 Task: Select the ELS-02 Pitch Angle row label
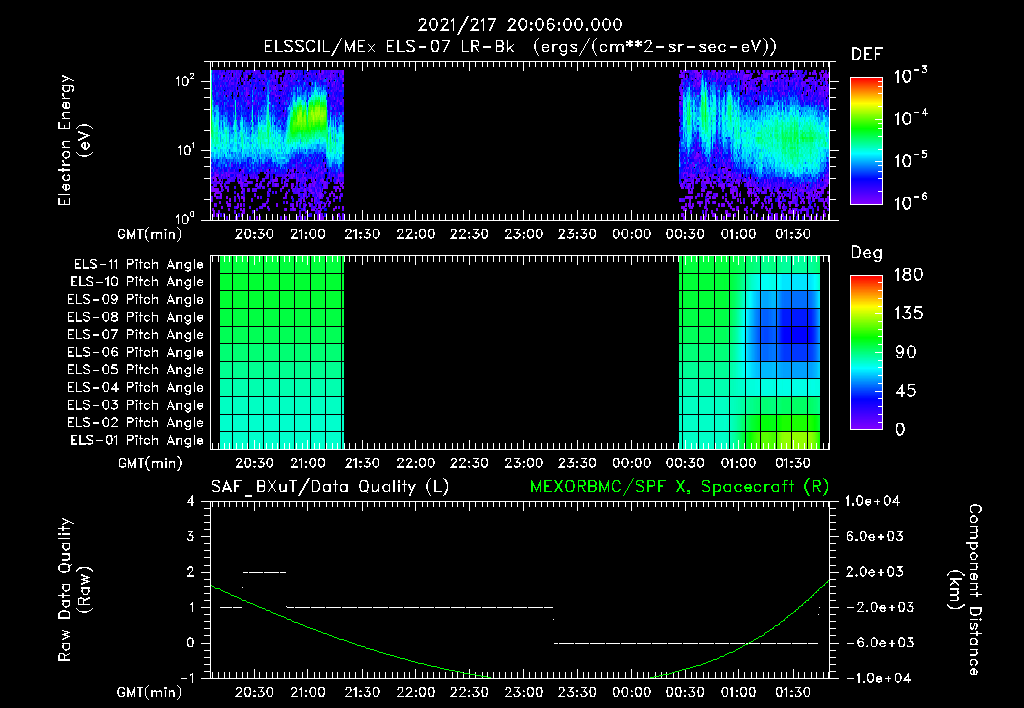point(136,423)
